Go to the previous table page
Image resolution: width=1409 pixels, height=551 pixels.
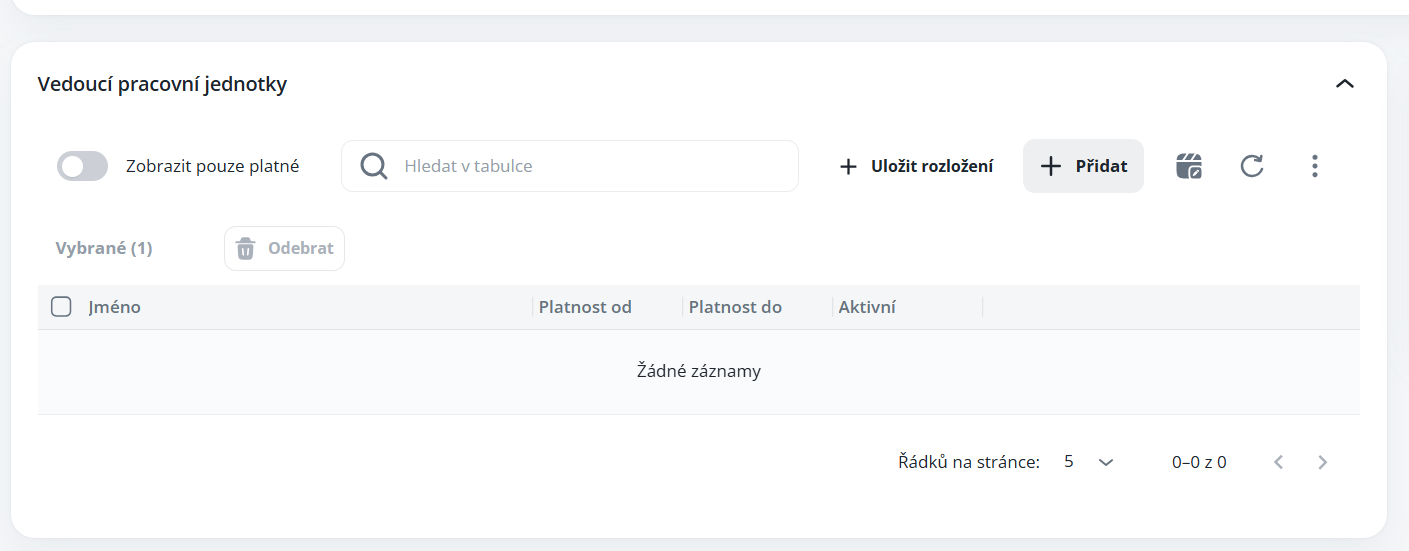pyautogui.click(x=1279, y=462)
